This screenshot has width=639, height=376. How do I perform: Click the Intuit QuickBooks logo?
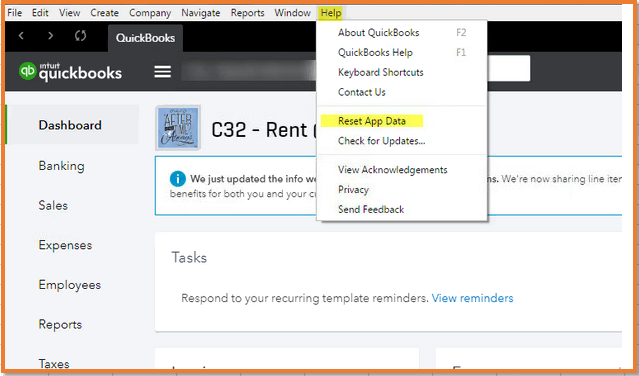(x=70, y=72)
